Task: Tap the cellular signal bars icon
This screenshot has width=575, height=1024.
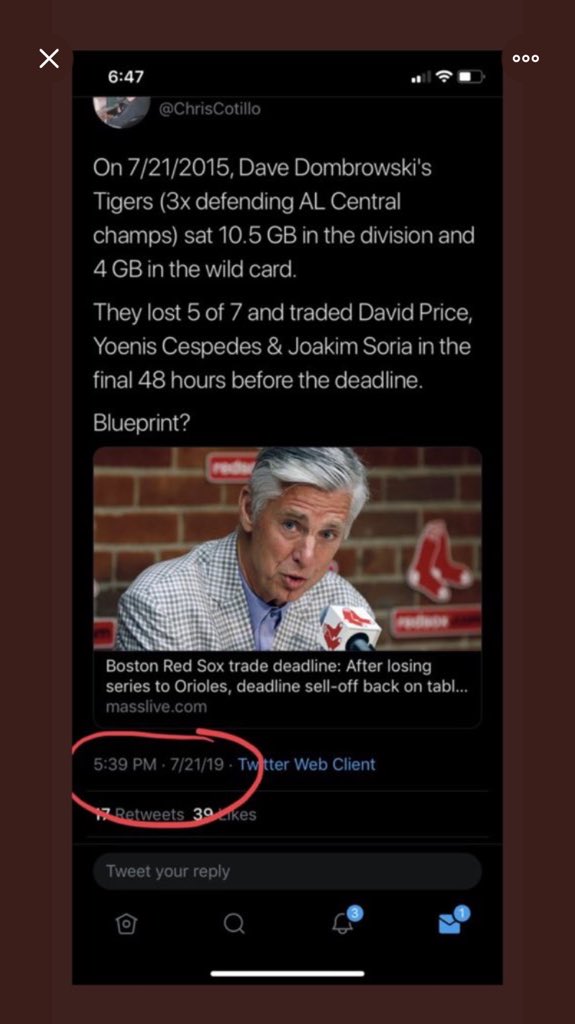Action: [x=421, y=78]
